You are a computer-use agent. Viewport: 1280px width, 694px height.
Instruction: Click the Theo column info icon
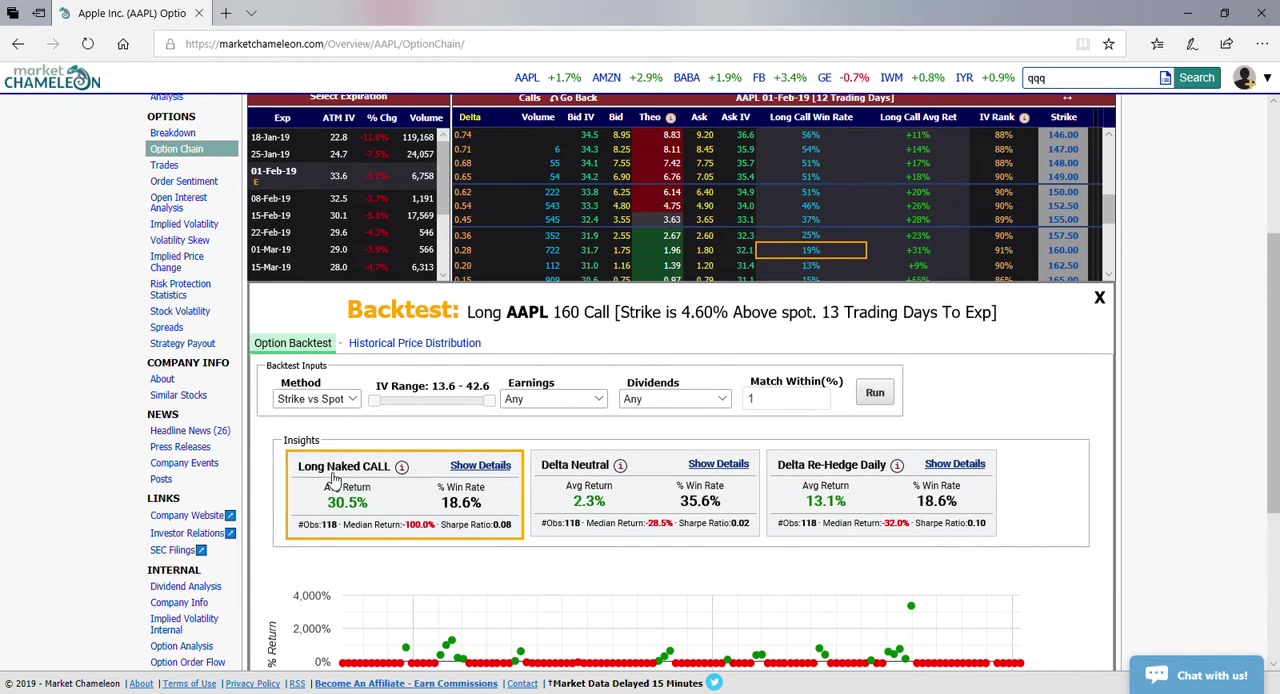click(x=670, y=118)
